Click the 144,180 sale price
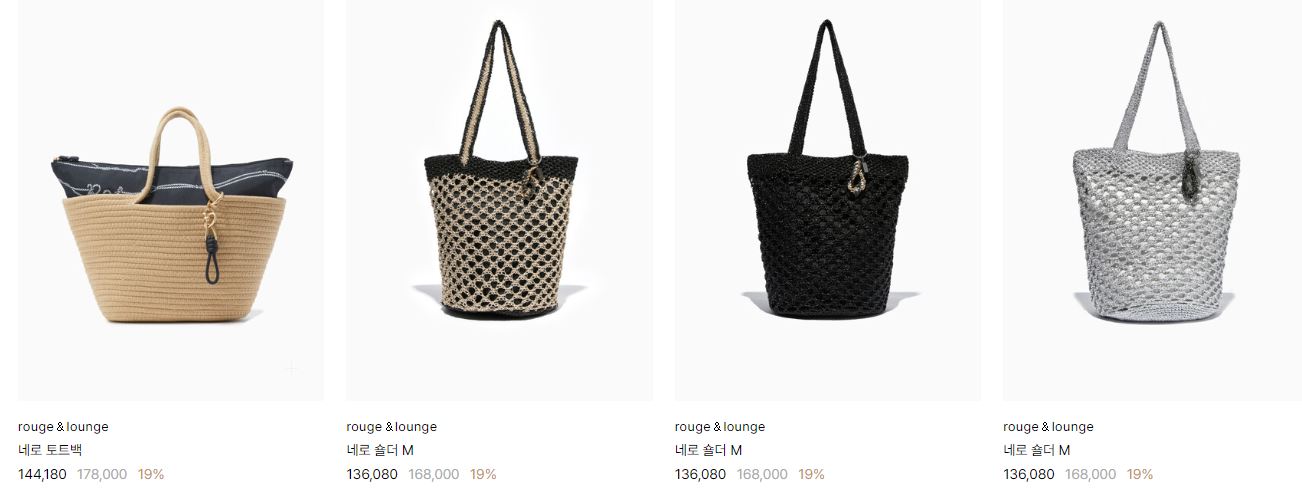This screenshot has height=498, width=1302. pyautogui.click(x=42, y=474)
